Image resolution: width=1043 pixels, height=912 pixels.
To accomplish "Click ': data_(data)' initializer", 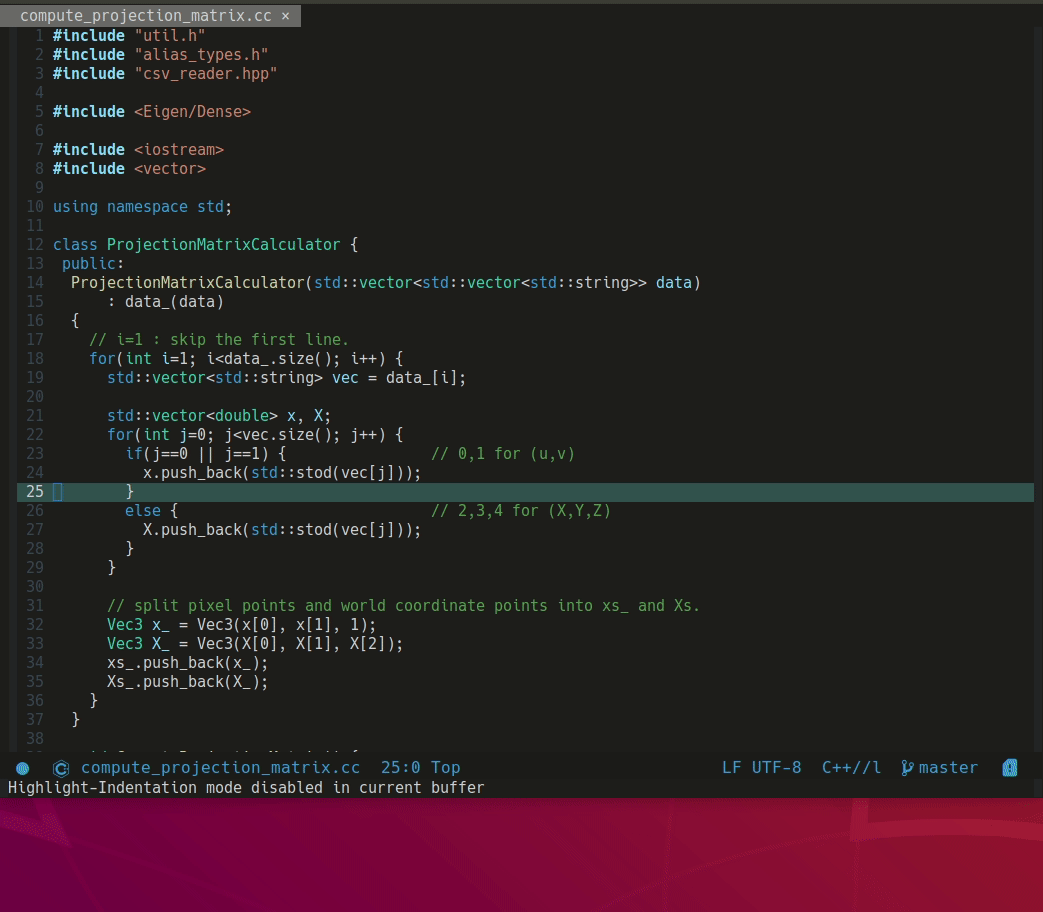I will pyautogui.click(x=166, y=302).
